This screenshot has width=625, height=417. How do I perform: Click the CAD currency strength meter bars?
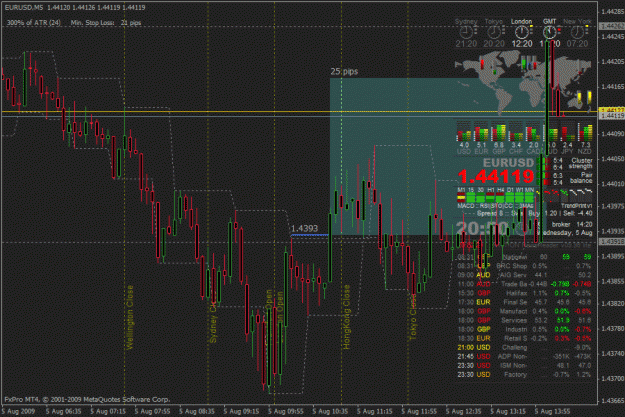point(533,132)
